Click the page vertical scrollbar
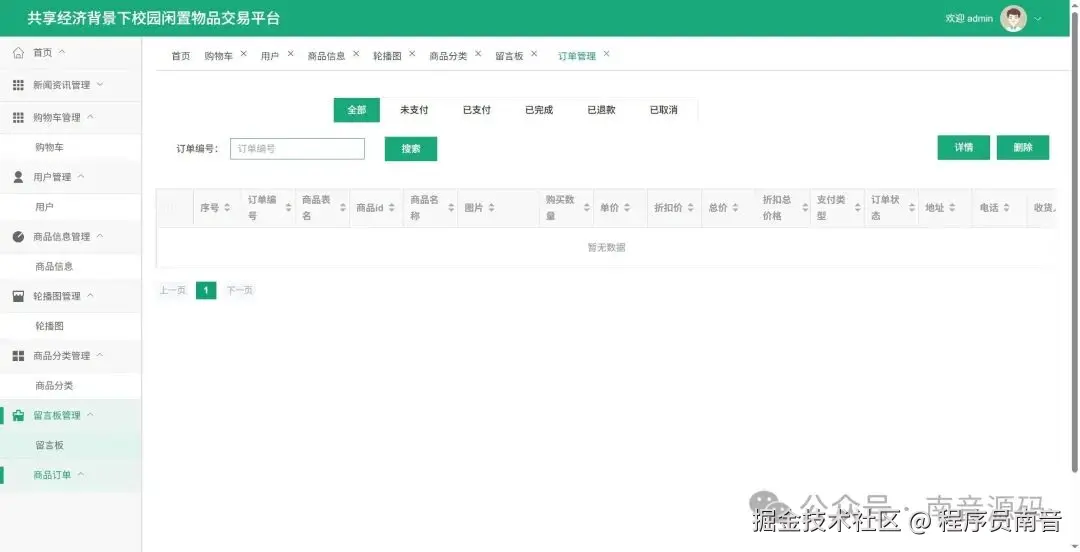 (1075, 241)
